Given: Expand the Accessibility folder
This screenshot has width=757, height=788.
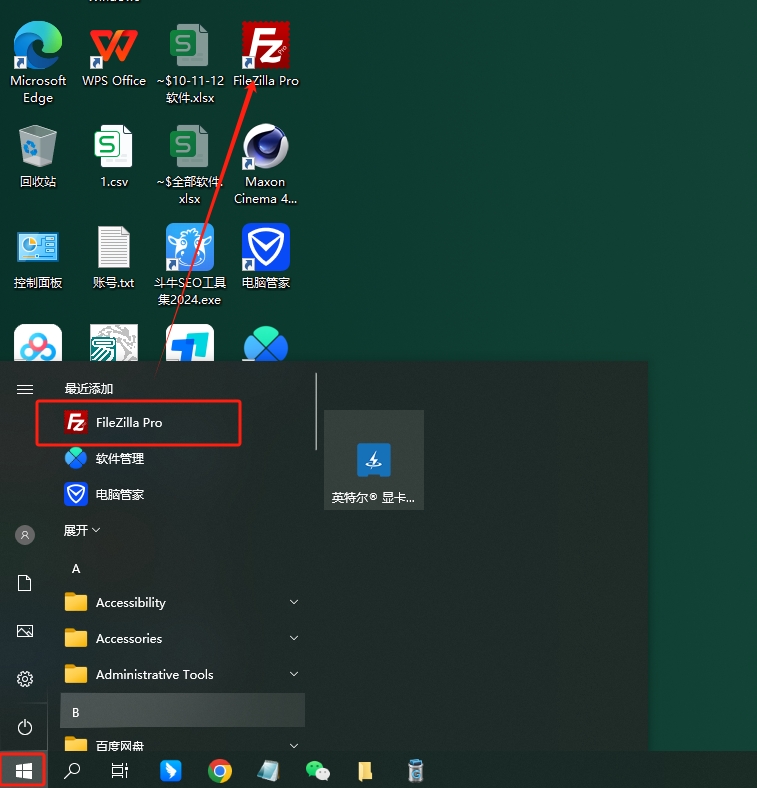Looking at the screenshot, I should tap(182, 602).
